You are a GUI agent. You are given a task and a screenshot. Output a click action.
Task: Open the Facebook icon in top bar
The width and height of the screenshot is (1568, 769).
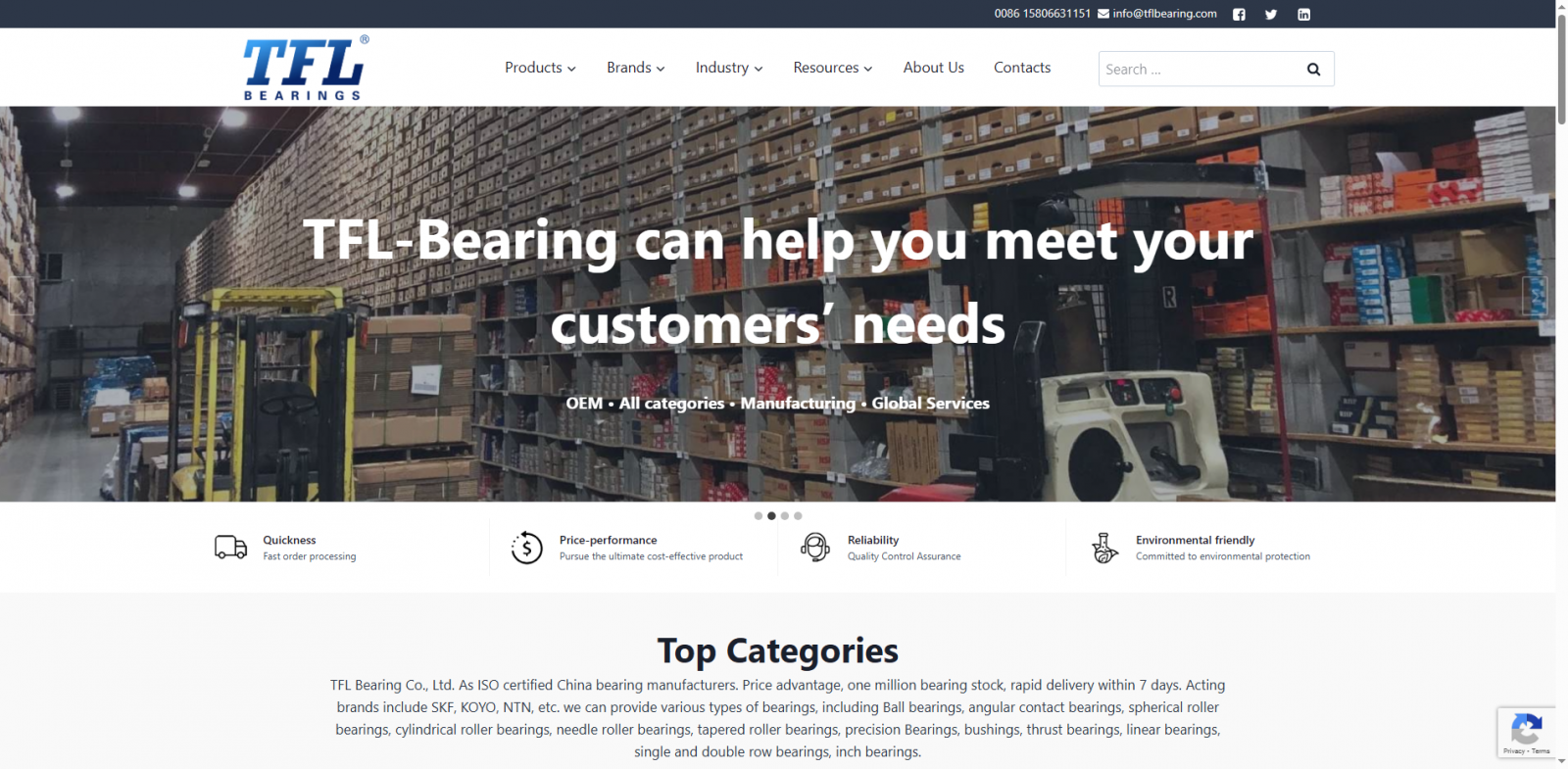[1239, 14]
